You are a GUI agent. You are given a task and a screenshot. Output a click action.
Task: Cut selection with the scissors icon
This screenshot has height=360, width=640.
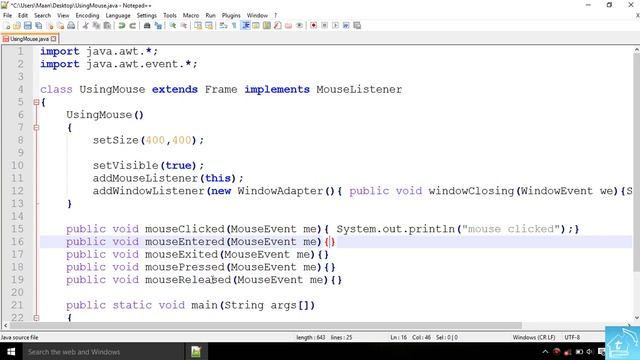click(x=86, y=25)
